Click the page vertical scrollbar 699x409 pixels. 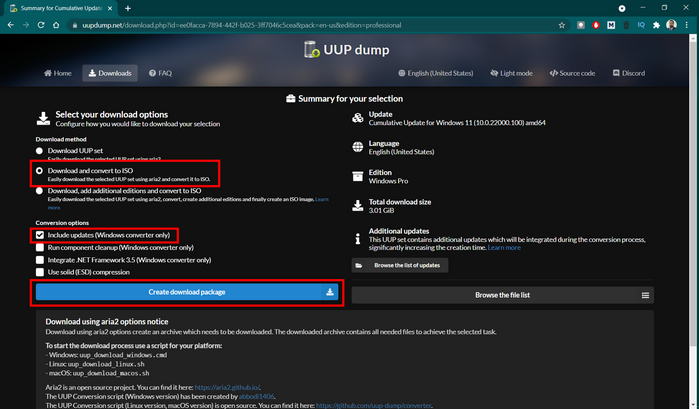(693, 192)
